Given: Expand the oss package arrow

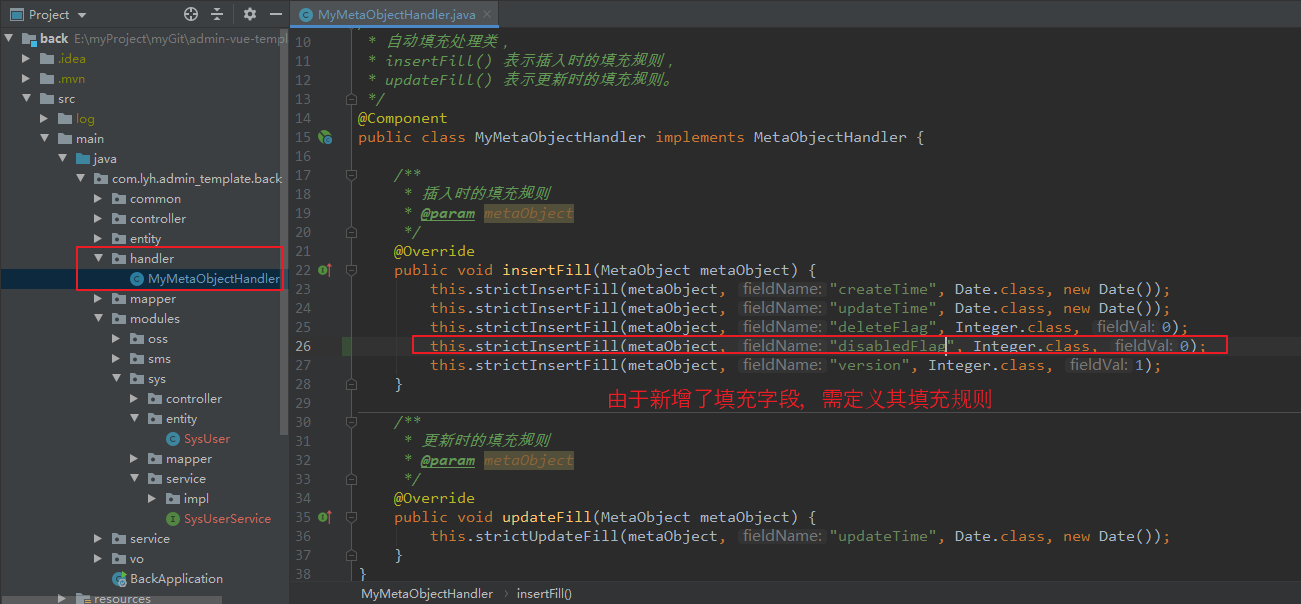Looking at the screenshot, I should pyautogui.click(x=116, y=339).
